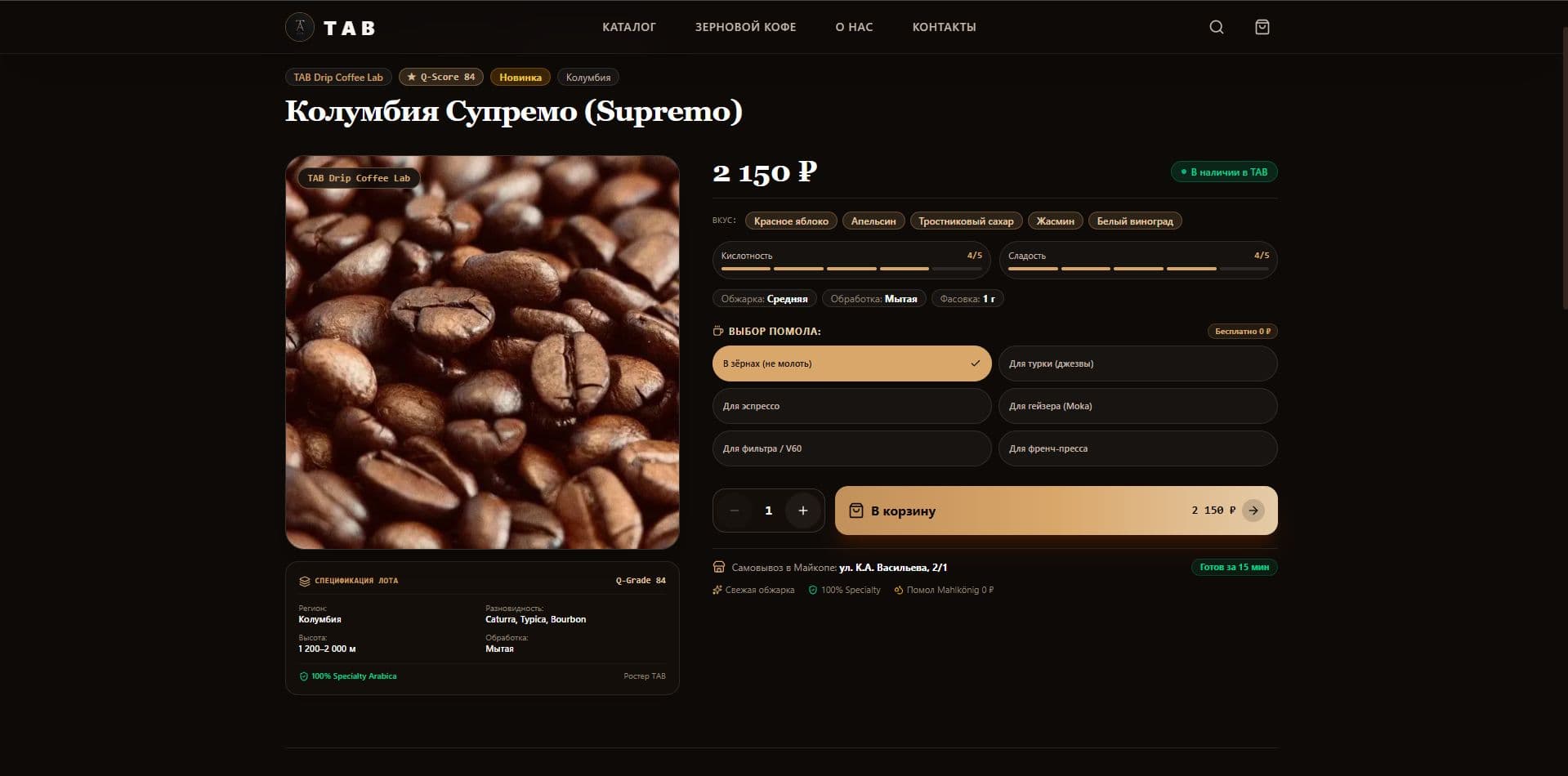Select grind for Turkish pot Для турки (джезвы)
Screen dimensions: 1568x776
tap(1138, 363)
